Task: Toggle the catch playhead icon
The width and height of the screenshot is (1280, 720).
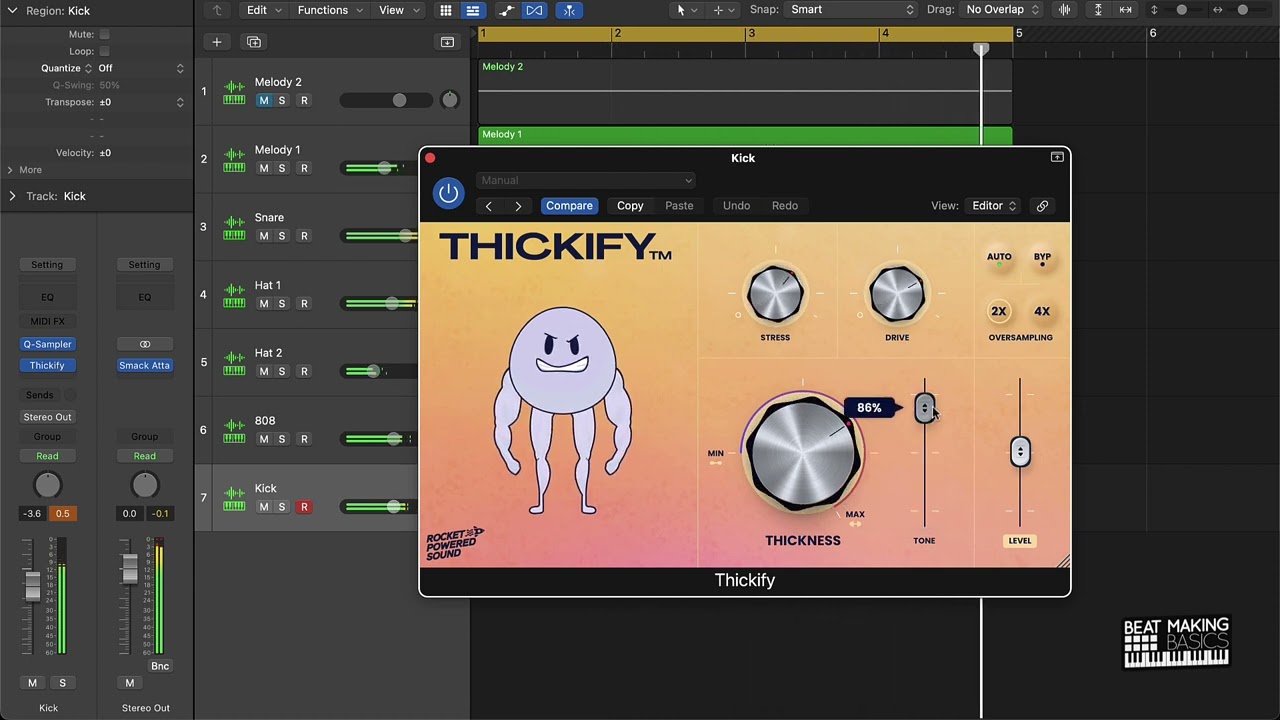Action: point(568,10)
